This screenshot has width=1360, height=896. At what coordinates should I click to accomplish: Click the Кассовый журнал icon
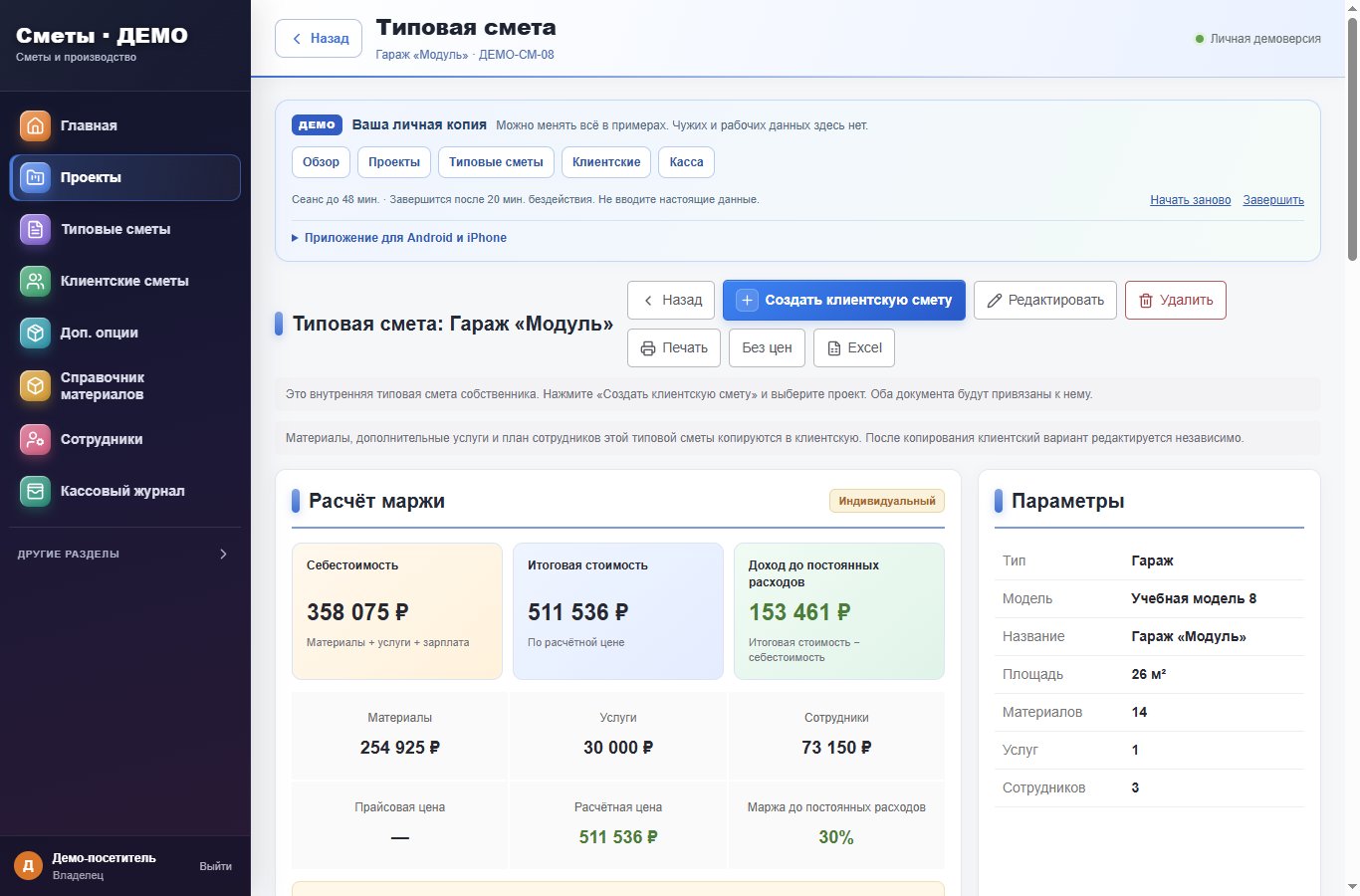click(x=35, y=491)
